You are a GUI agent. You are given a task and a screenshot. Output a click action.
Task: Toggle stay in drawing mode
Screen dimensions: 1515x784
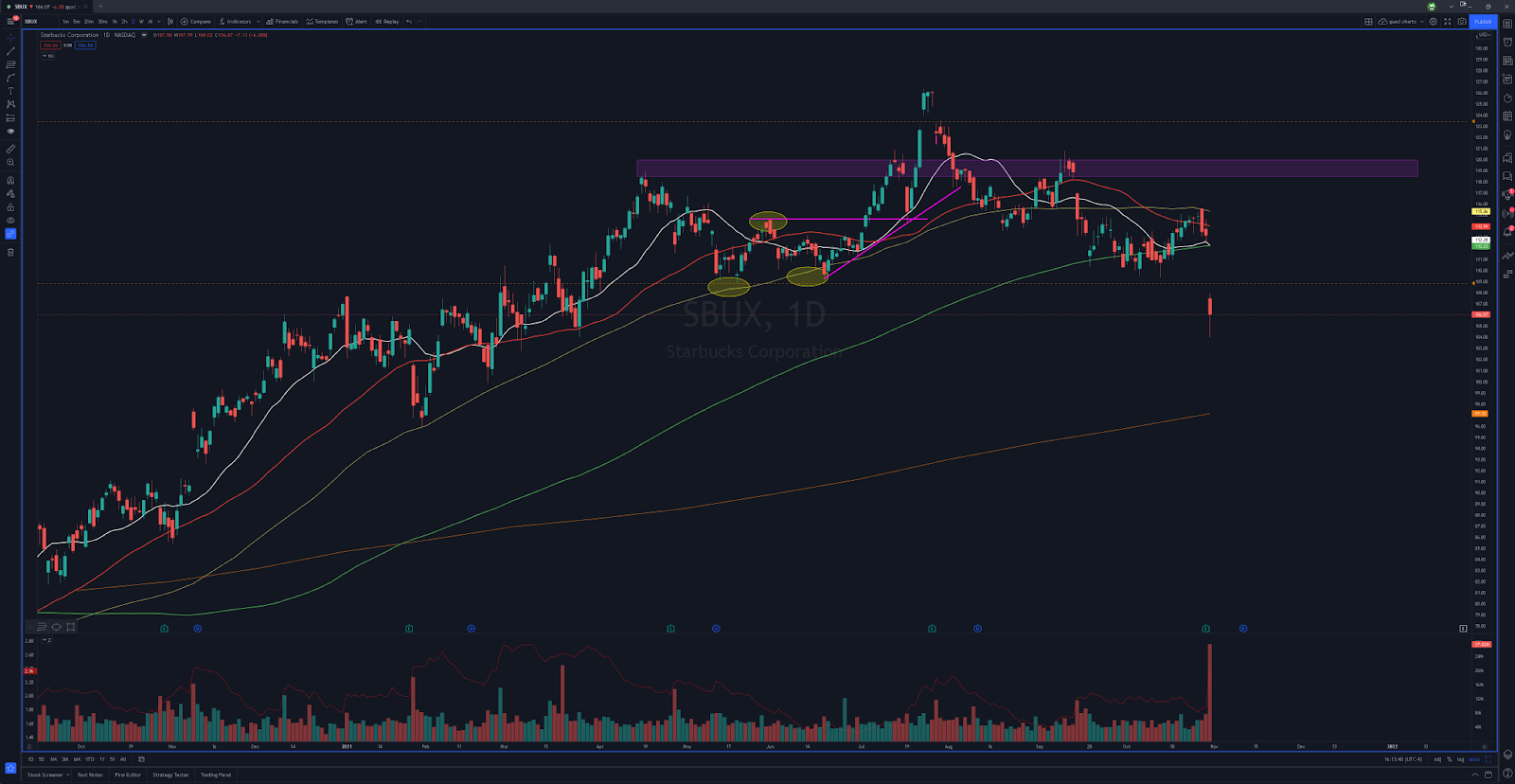coord(10,193)
